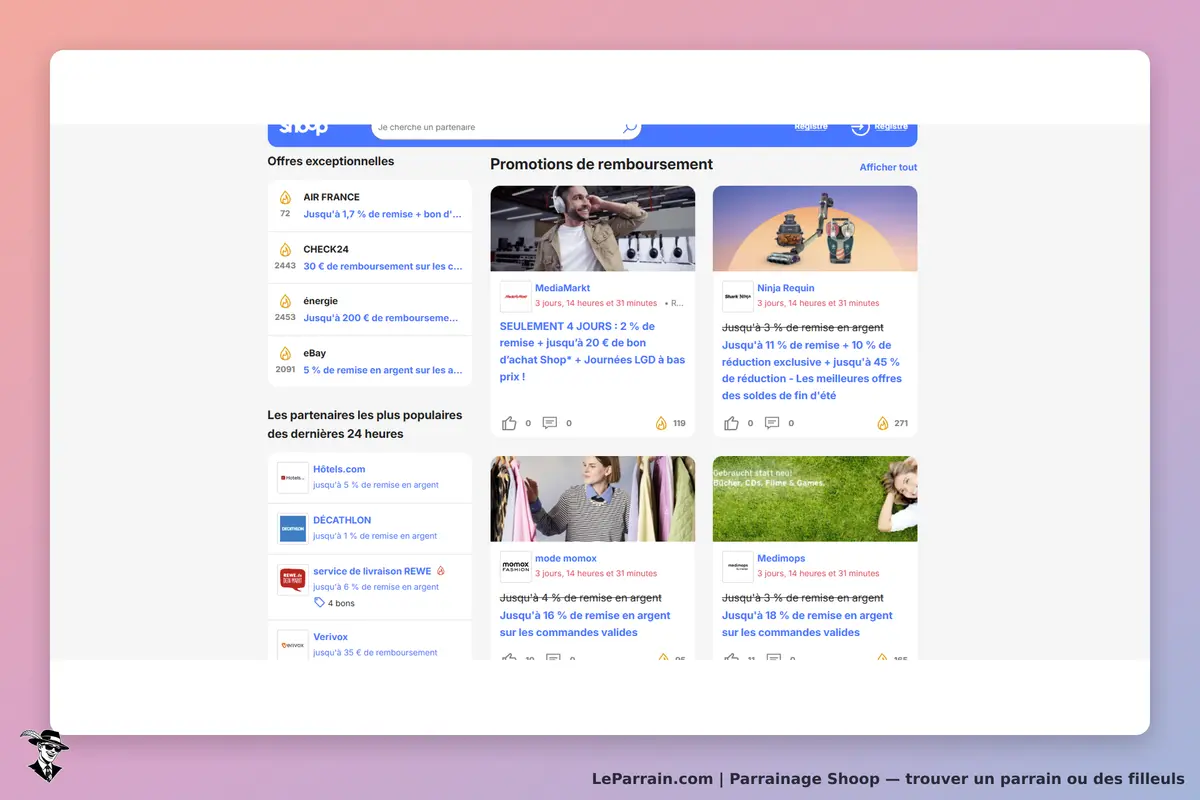Click the momox clothing rack image

point(593,499)
